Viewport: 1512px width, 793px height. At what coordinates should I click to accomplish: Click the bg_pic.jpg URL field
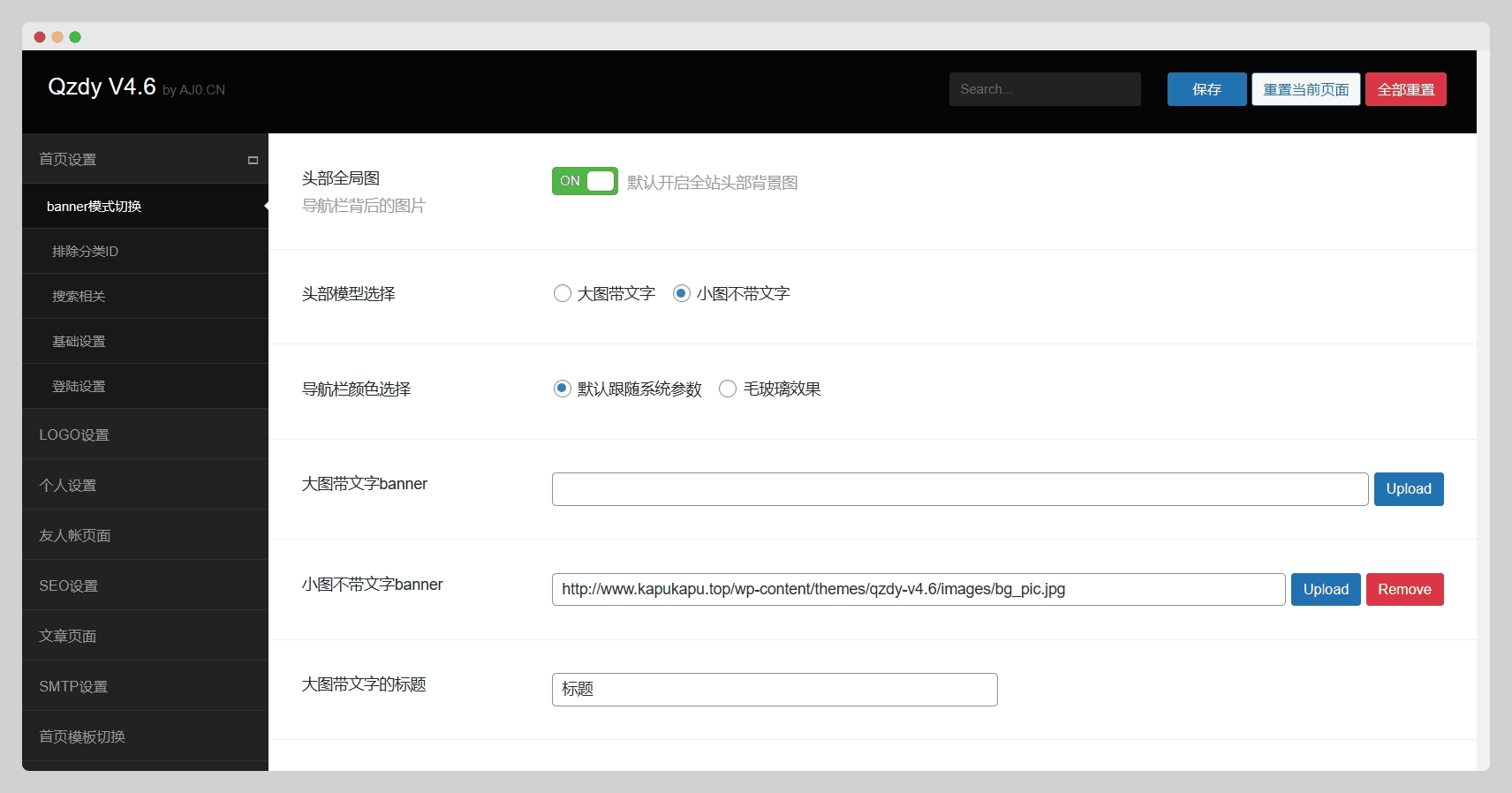(919, 590)
